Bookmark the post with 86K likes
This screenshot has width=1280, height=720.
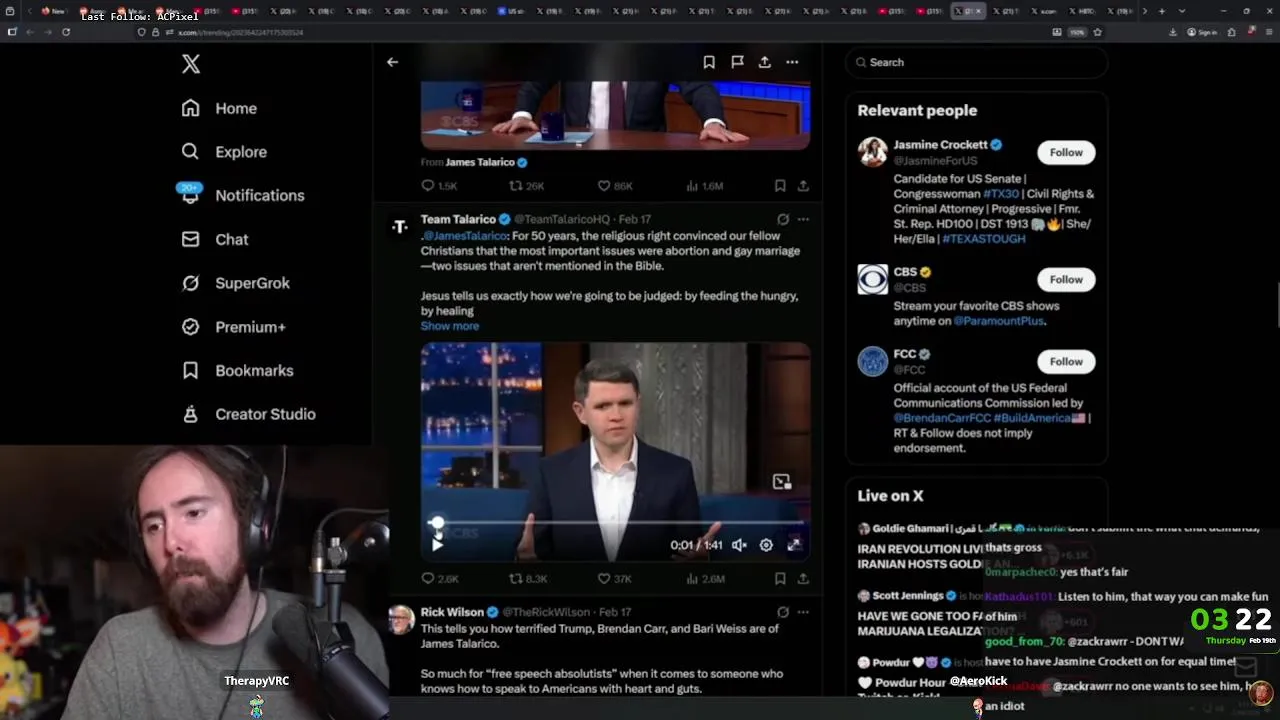tap(780, 186)
